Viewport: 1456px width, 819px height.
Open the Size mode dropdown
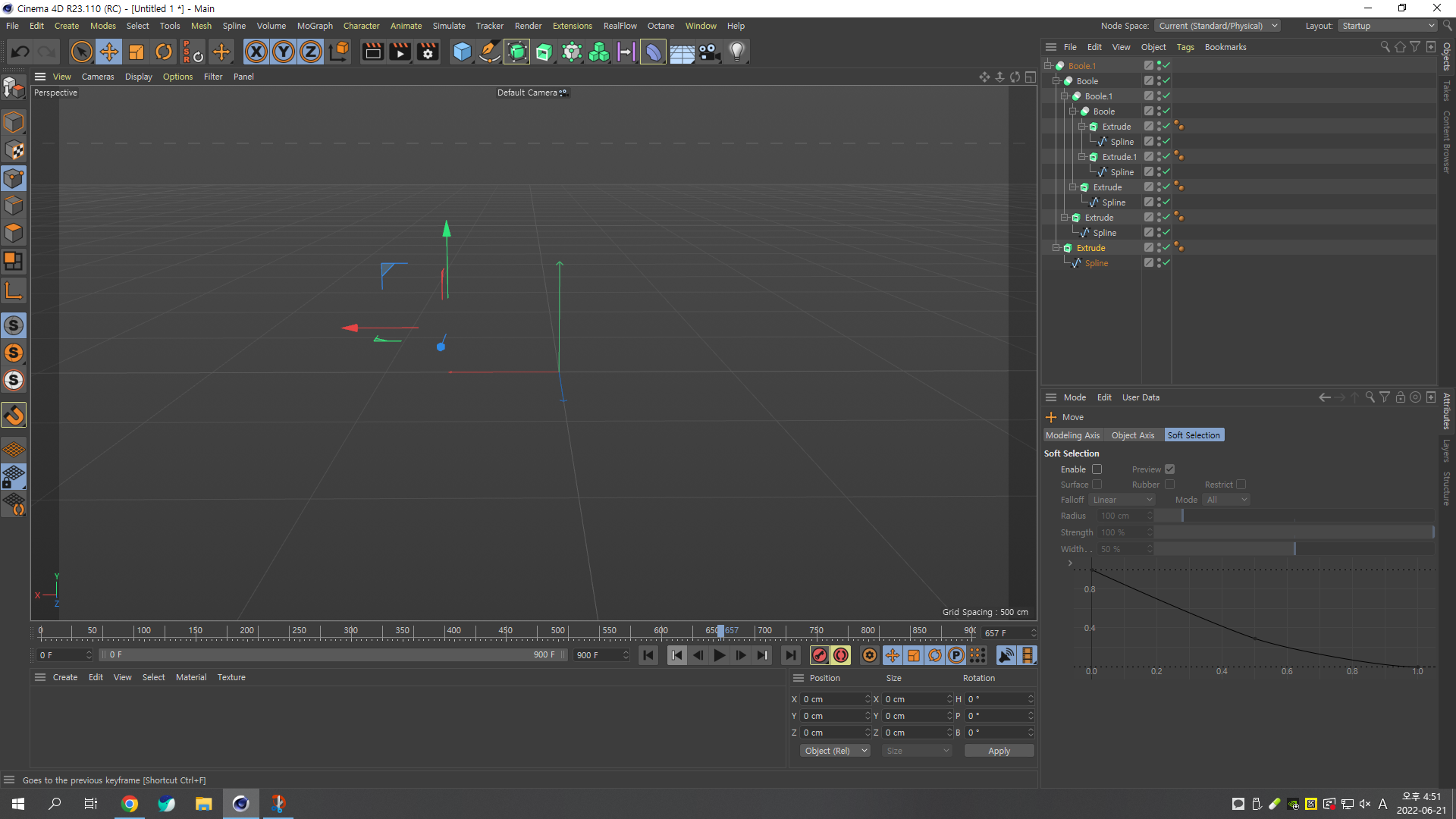(917, 751)
